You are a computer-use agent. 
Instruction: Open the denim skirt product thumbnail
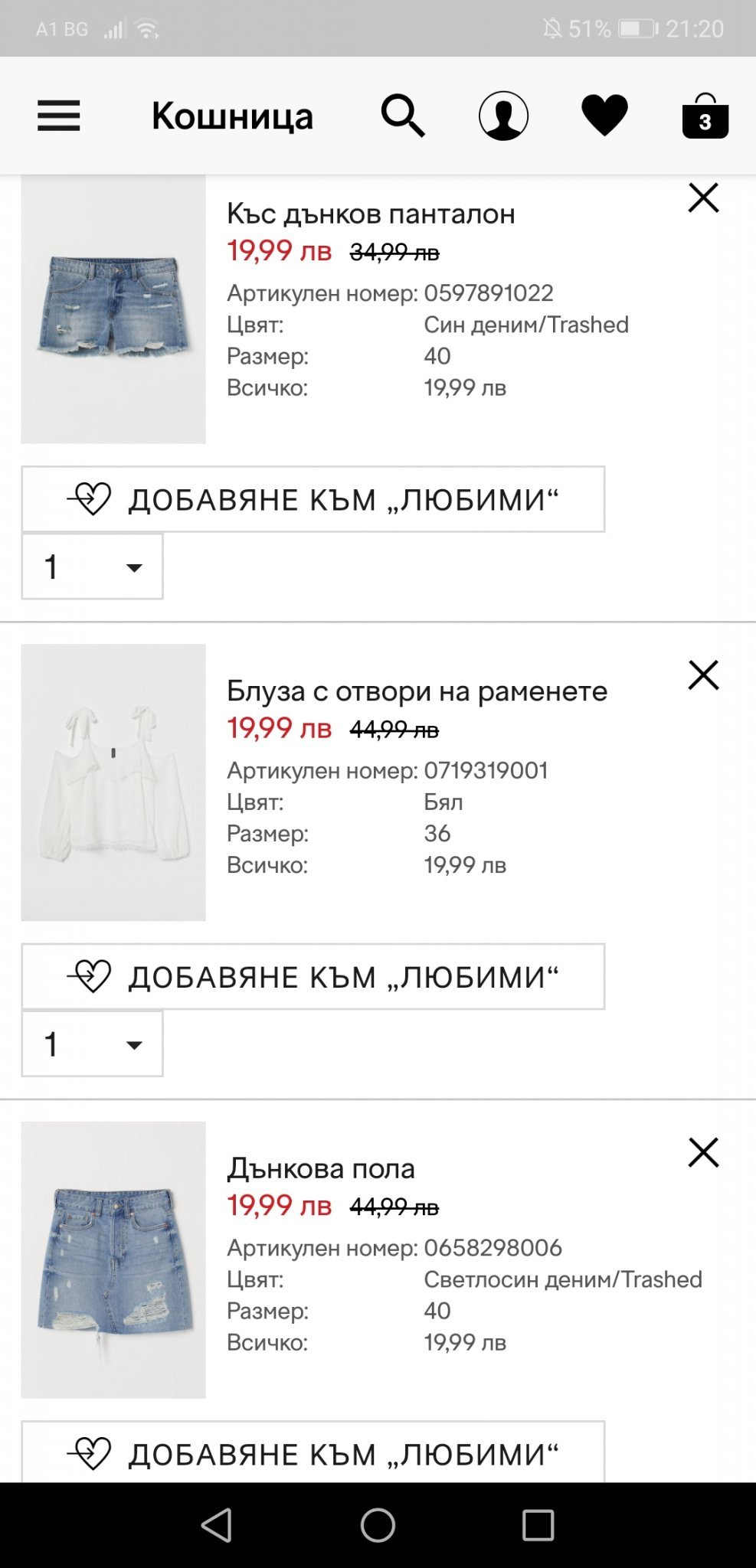tap(113, 1259)
